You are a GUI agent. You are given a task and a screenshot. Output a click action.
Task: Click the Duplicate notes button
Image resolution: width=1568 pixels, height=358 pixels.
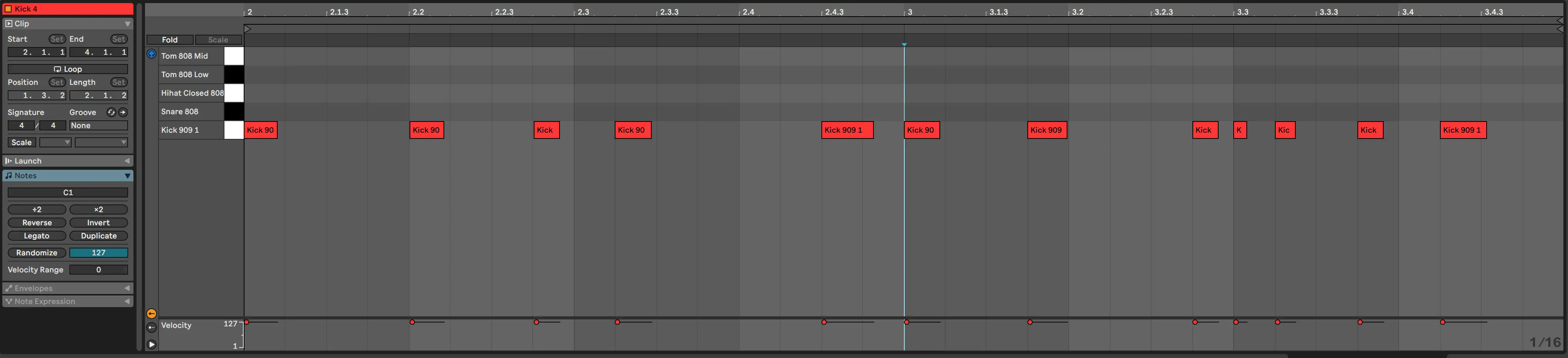tap(99, 236)
